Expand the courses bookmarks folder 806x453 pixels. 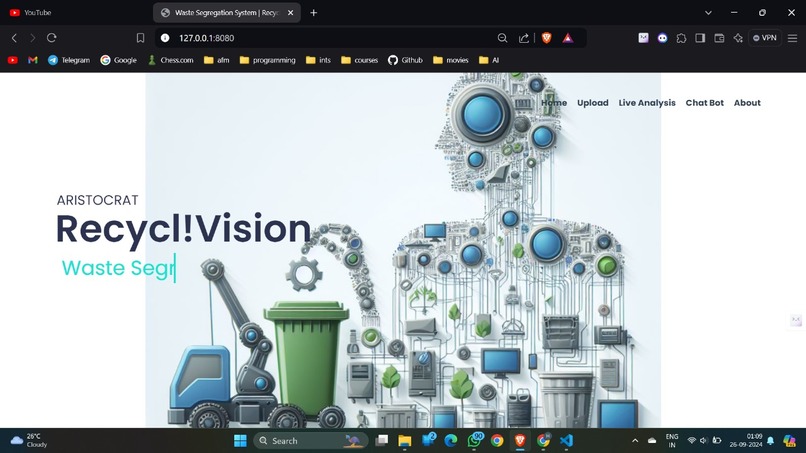[360, 60]
